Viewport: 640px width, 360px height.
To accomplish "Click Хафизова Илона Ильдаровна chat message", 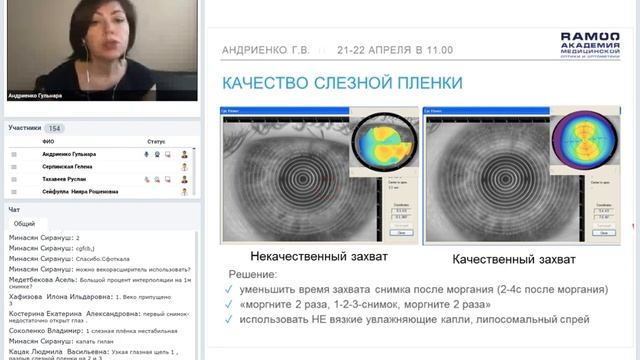I will [90, 300].
